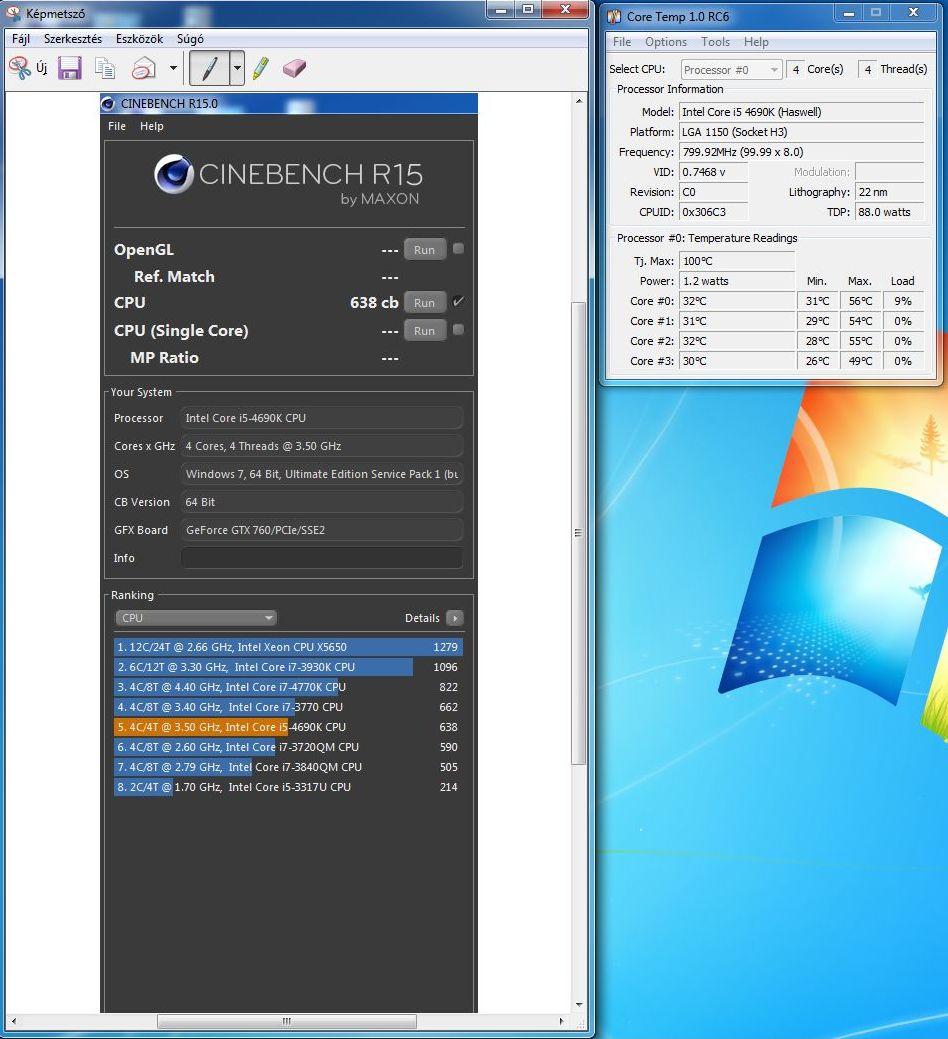Viewport: 948px width, 1039px height.
Task: Click the vertical scrollbar up arrow
Action: point(579,101)
